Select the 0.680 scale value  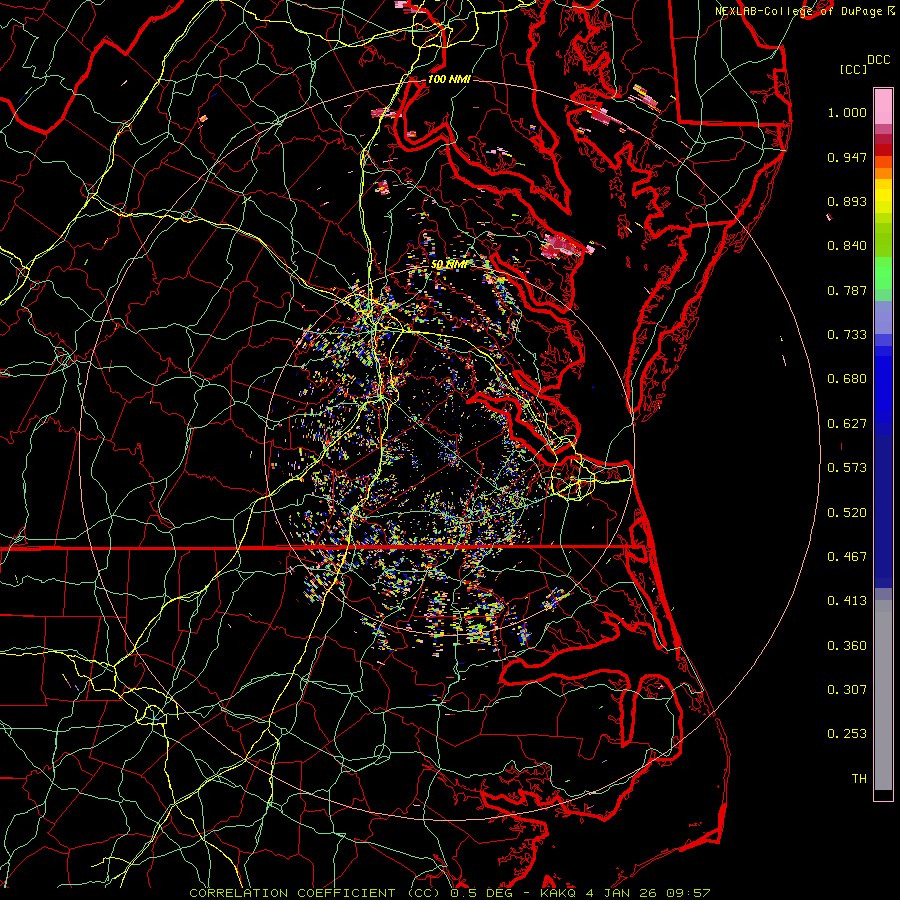(x=847, y=379)
